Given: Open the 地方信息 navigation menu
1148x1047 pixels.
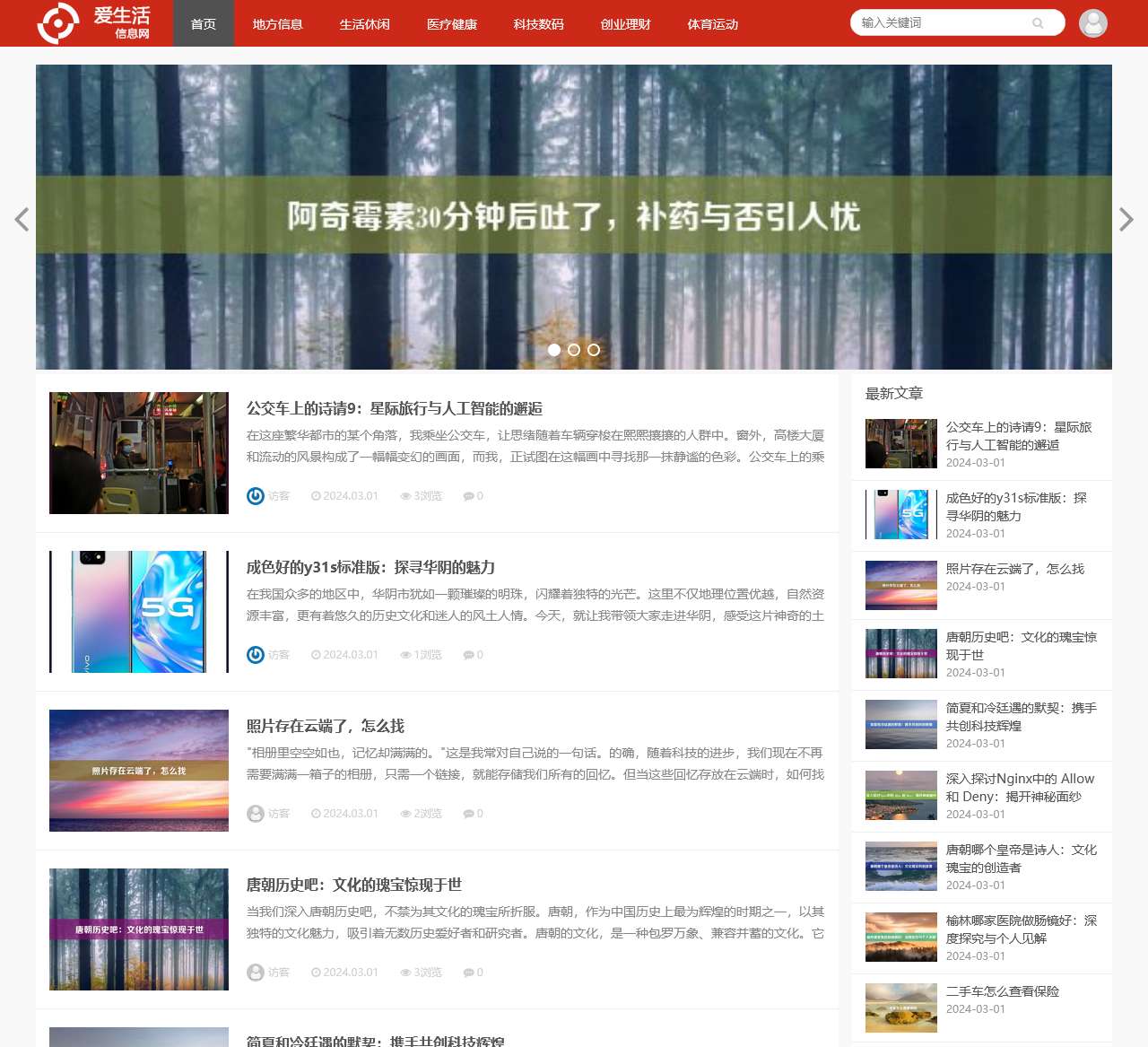Looking at the screenshot, I should click(x=278, y=23).
